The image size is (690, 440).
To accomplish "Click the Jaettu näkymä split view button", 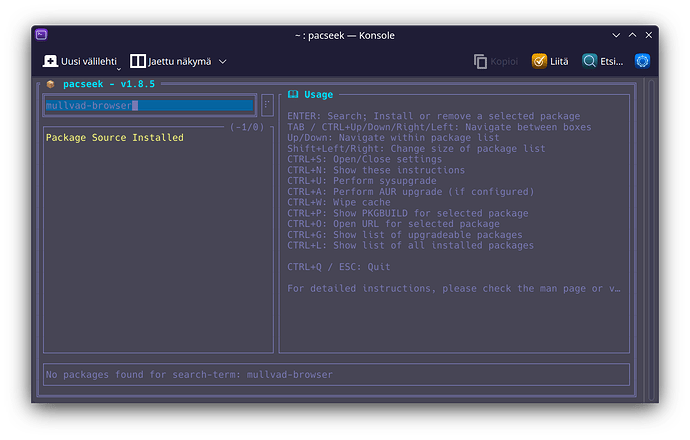I will click(170, 62).
